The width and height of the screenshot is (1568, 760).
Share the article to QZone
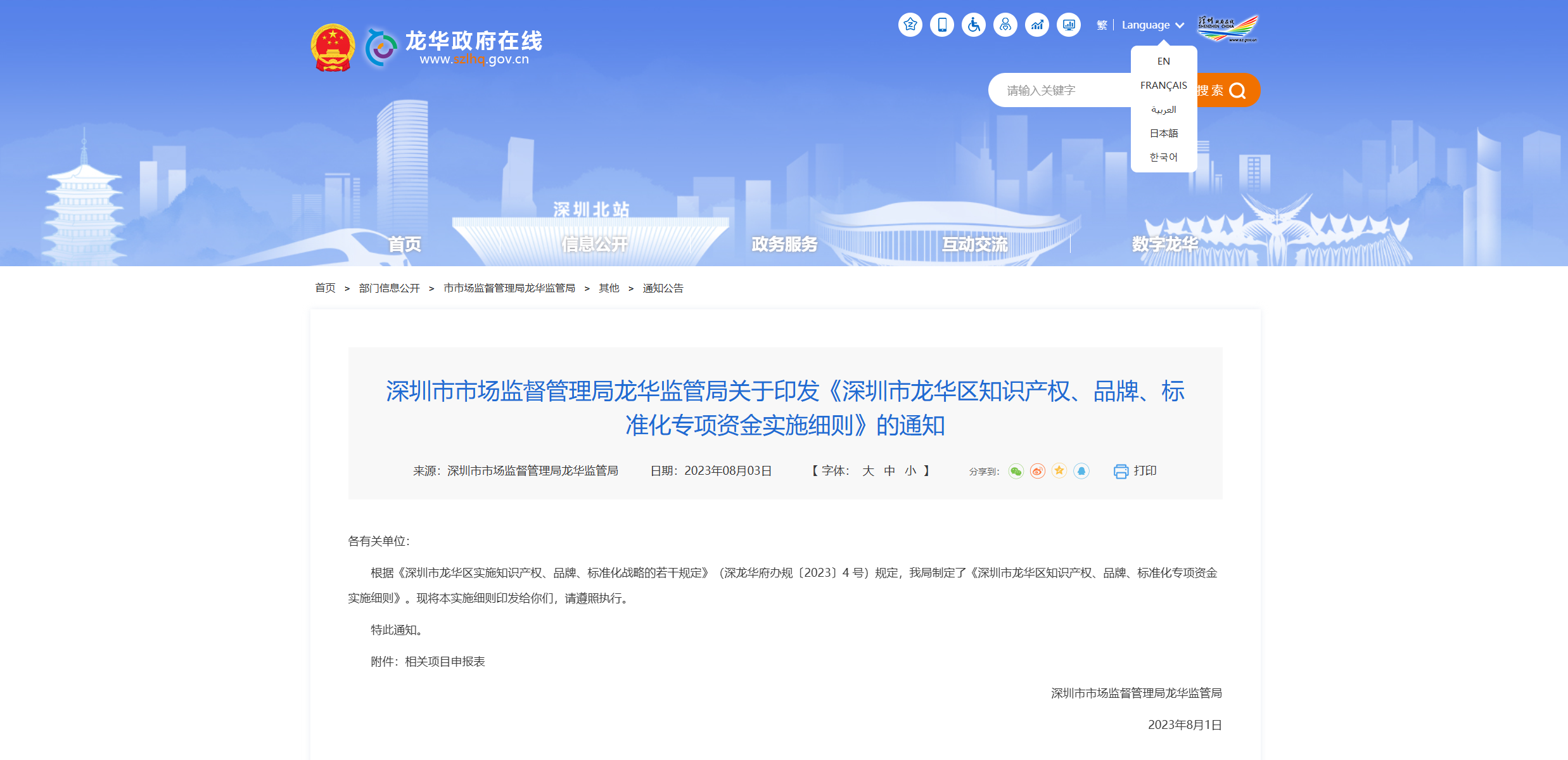click(x=1059, y=471)
